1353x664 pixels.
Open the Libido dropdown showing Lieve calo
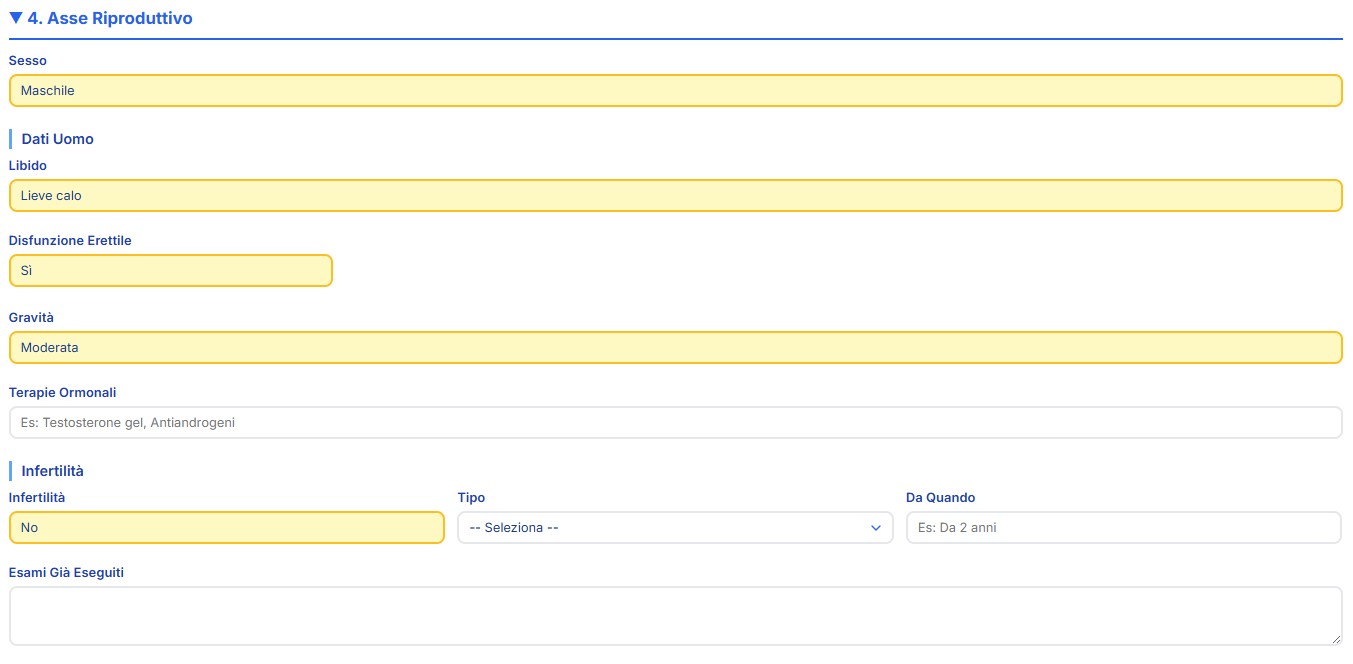pos(675,196)
